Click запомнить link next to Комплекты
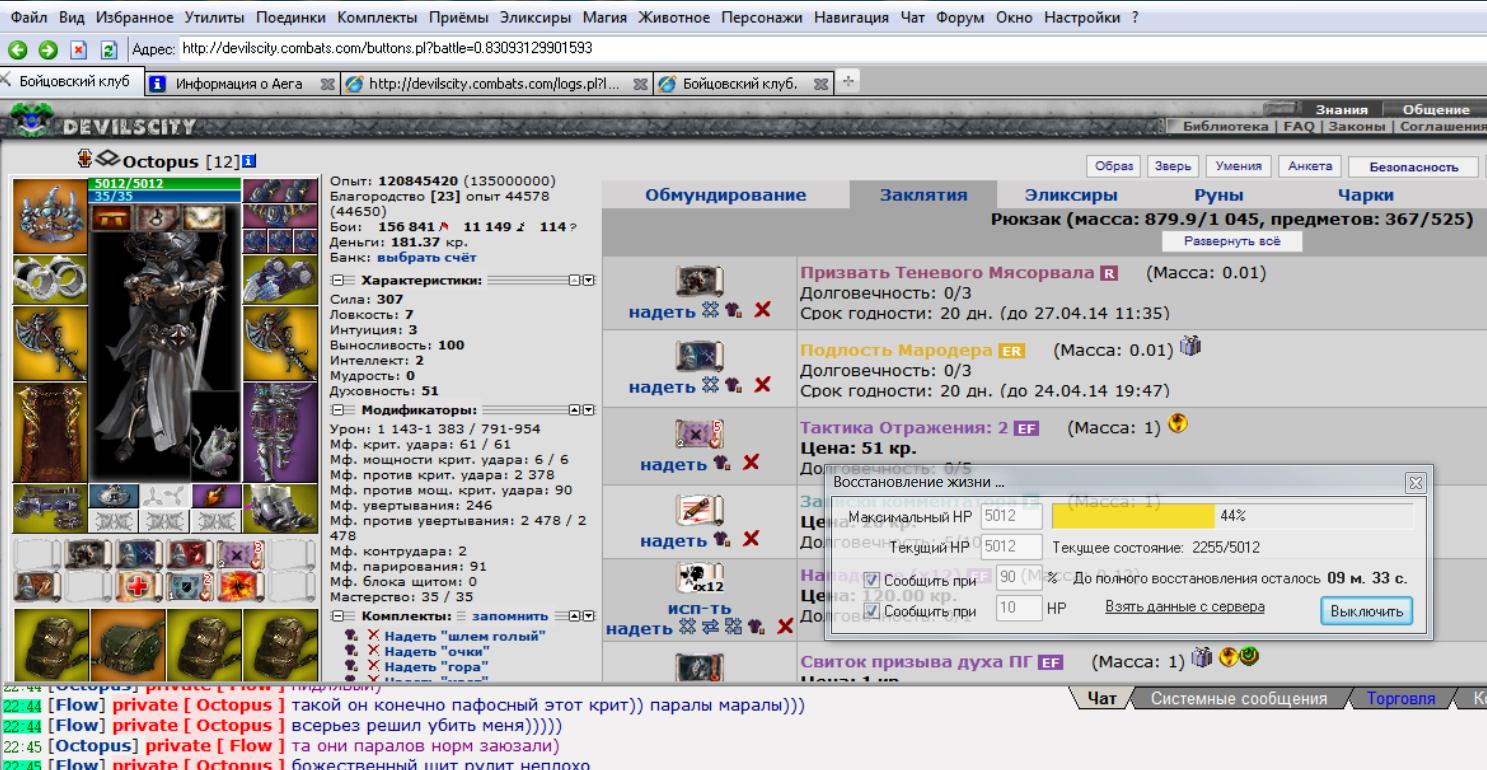Screen dimensions: 1487x770 (510, 616)
